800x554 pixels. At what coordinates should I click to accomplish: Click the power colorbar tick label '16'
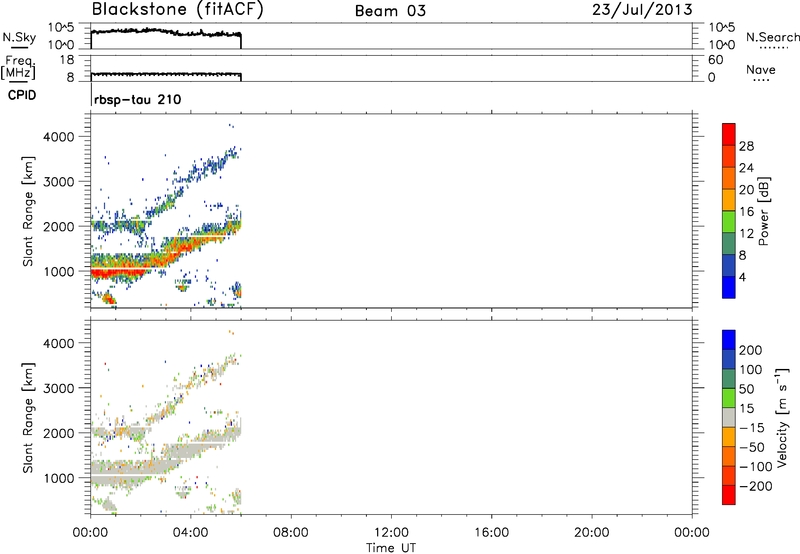746,212
